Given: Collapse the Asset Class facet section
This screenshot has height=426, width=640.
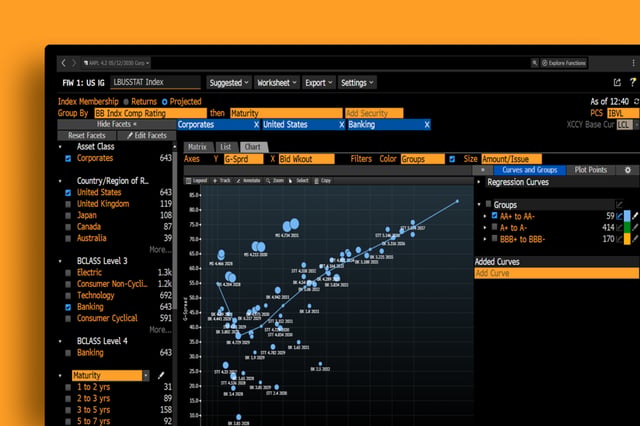Looking at the screenshot, I should (60, 147).
